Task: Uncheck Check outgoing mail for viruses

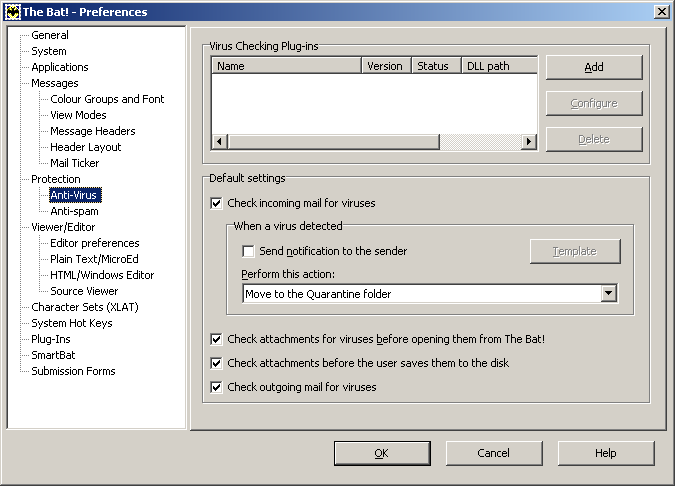Action: 217,387
